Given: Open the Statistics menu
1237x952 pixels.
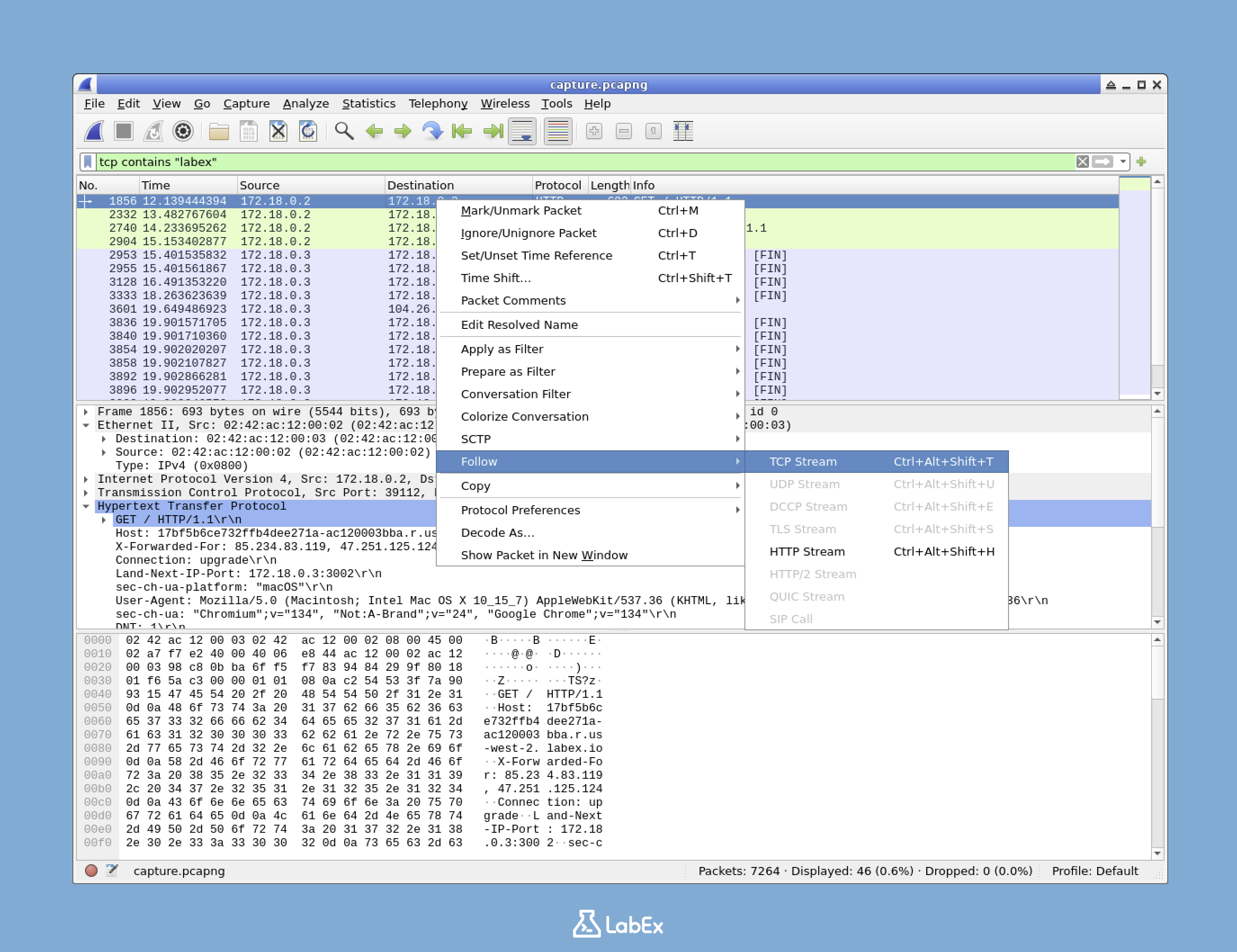Looking at the screenshot, I should tap(368, 103).
